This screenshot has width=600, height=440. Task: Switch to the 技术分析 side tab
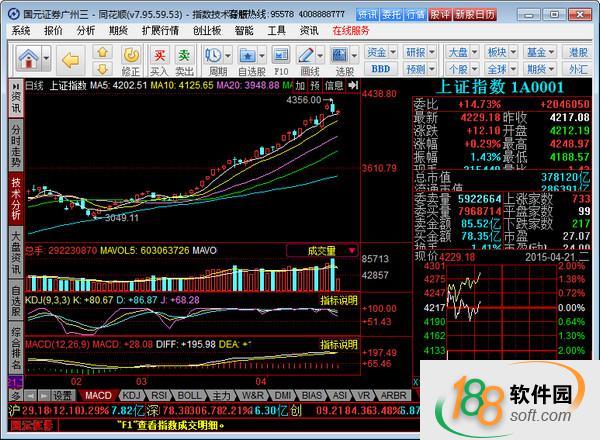16,198
